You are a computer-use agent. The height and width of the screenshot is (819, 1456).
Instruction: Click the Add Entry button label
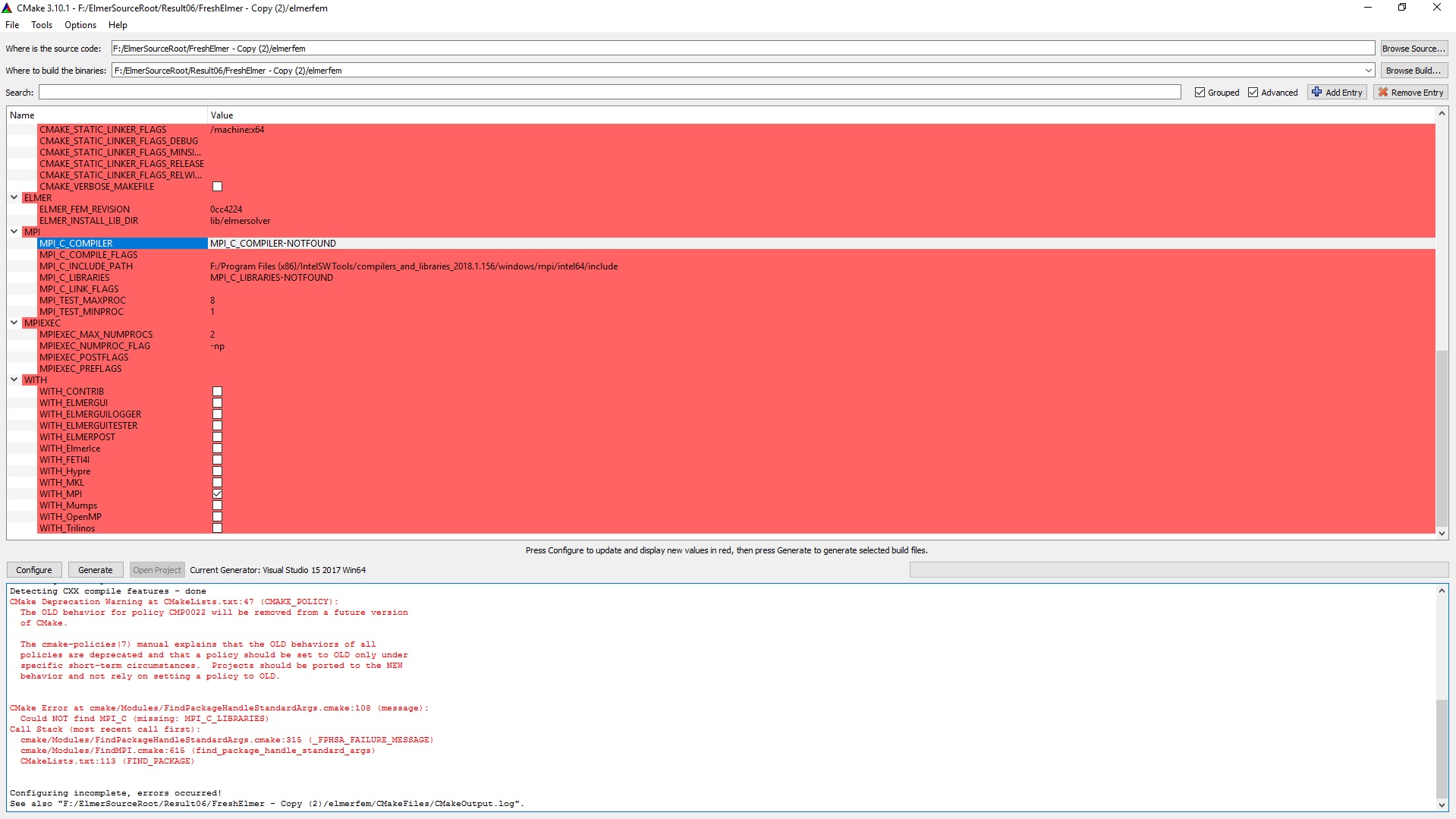tap(1344, 93)
